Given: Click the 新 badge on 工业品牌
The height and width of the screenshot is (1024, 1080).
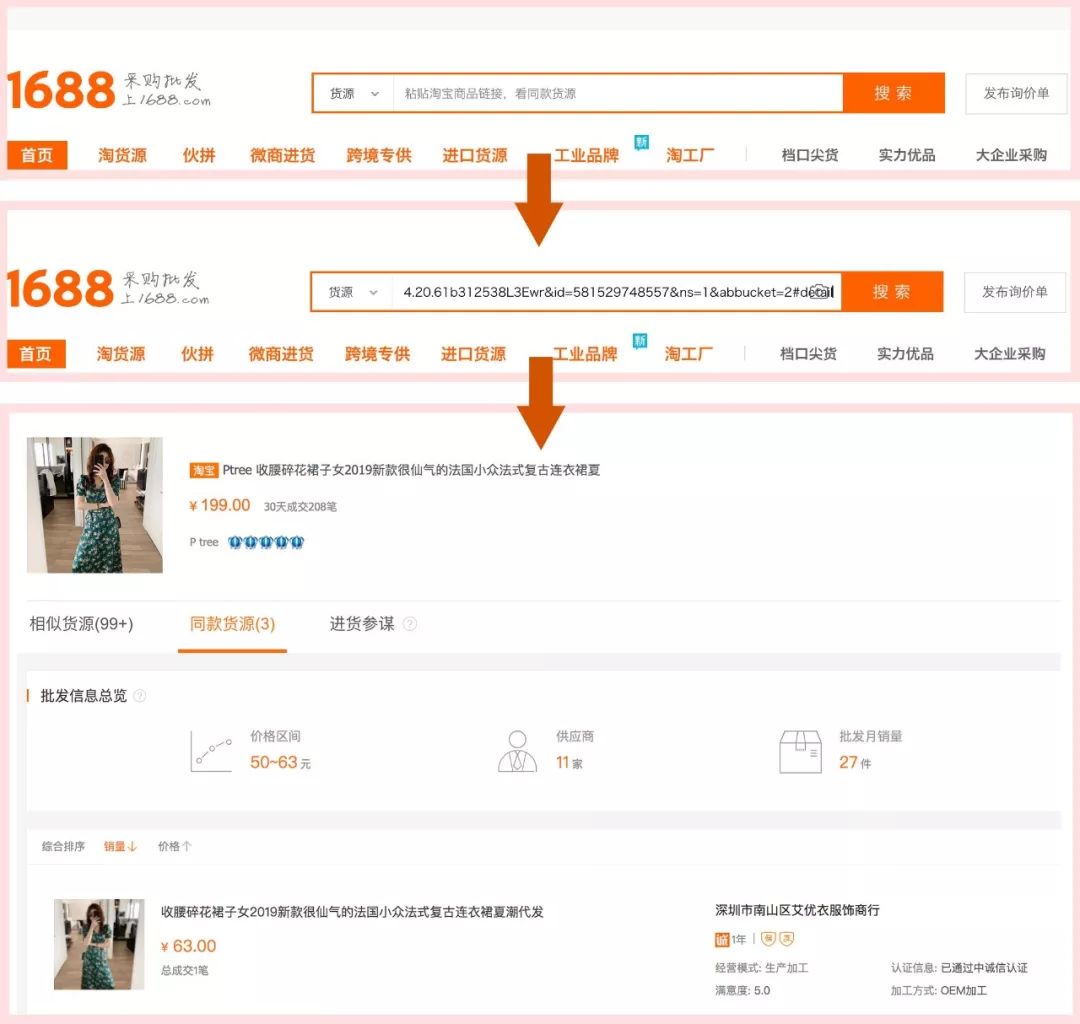Looking at the screenshot, I should tap(641, 140).
